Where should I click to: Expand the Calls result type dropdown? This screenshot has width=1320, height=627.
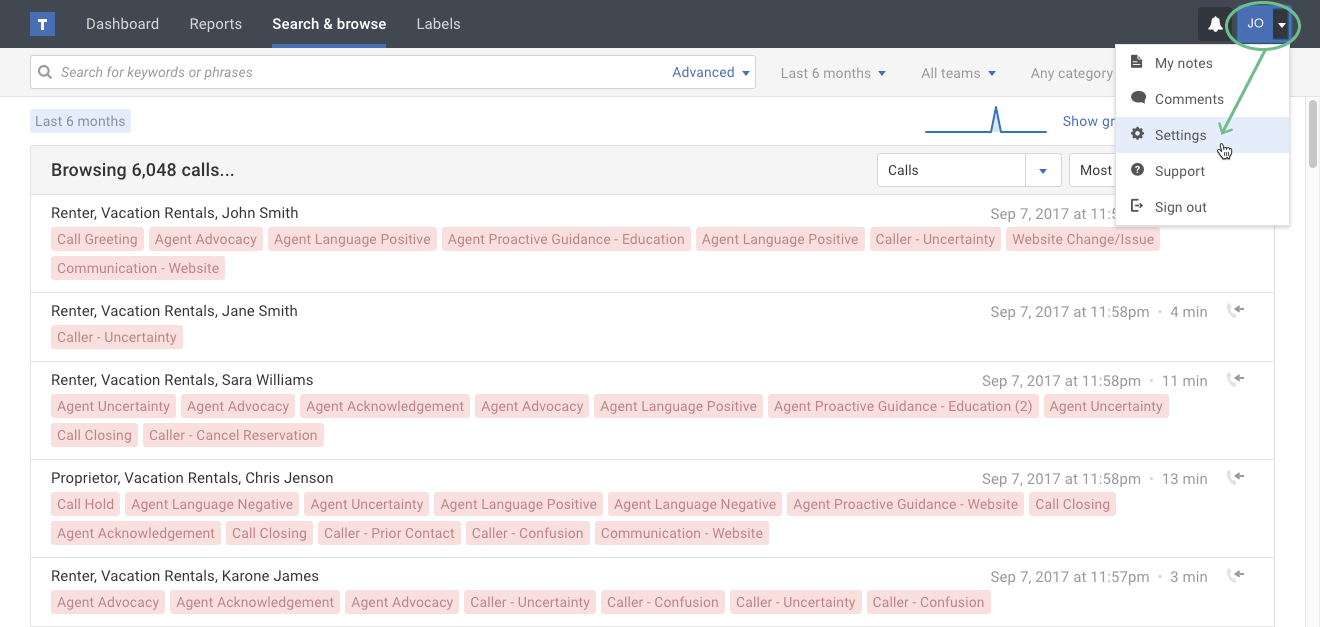tap(1042, 170)
